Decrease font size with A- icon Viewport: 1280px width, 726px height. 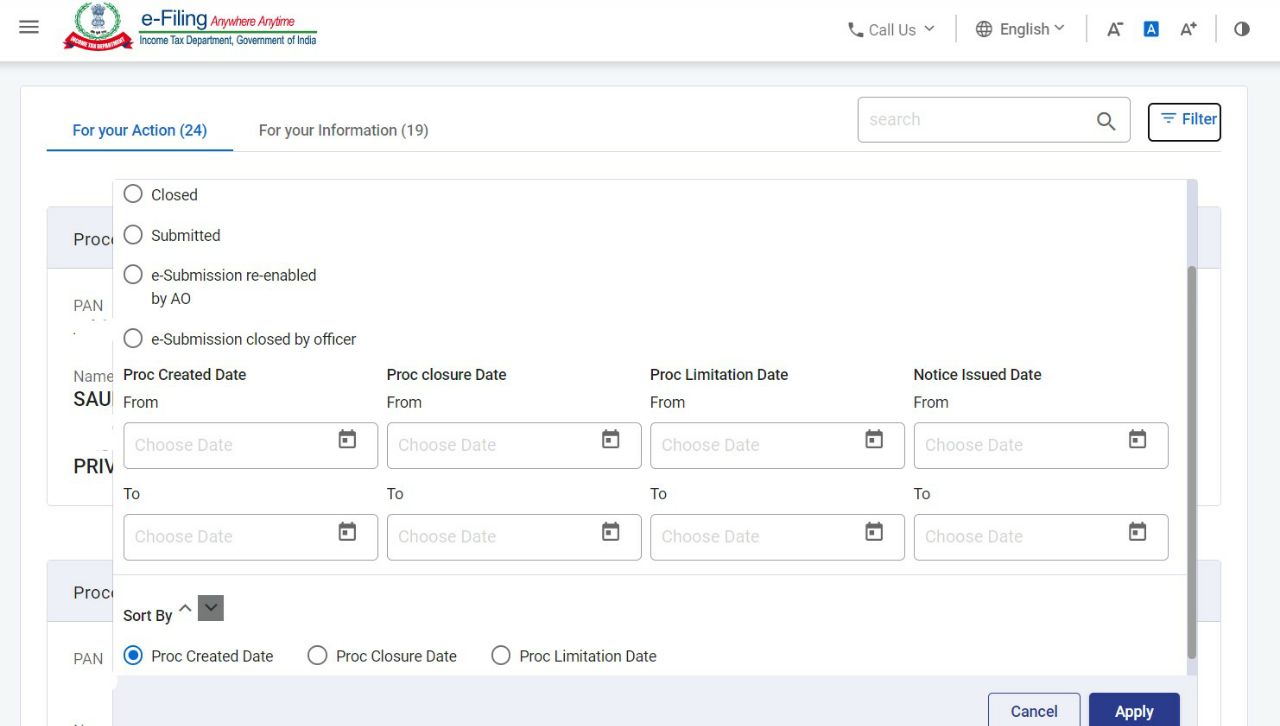pos(1114,29)
